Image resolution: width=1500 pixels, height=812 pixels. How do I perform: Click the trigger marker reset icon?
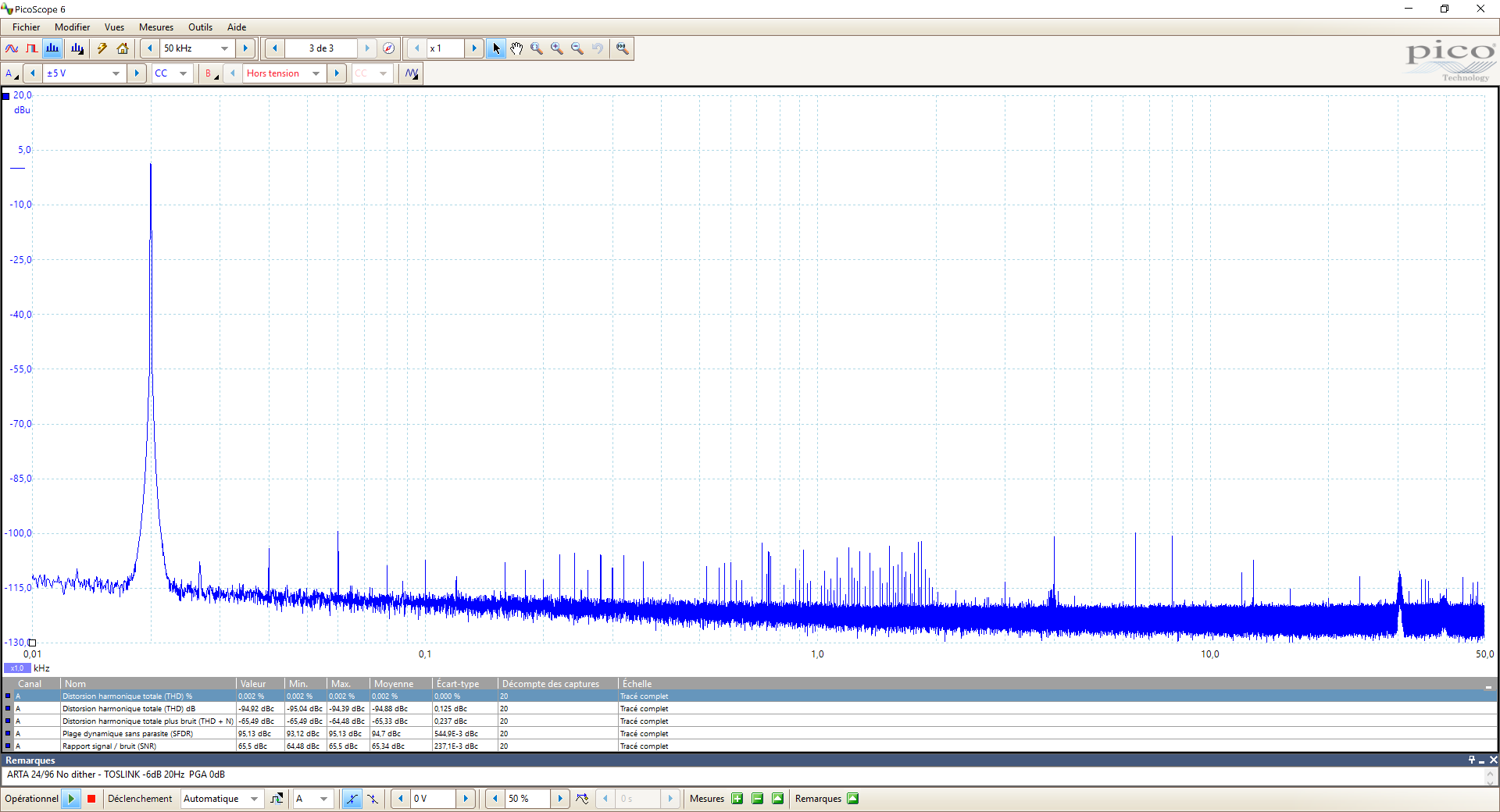(582, 799)
